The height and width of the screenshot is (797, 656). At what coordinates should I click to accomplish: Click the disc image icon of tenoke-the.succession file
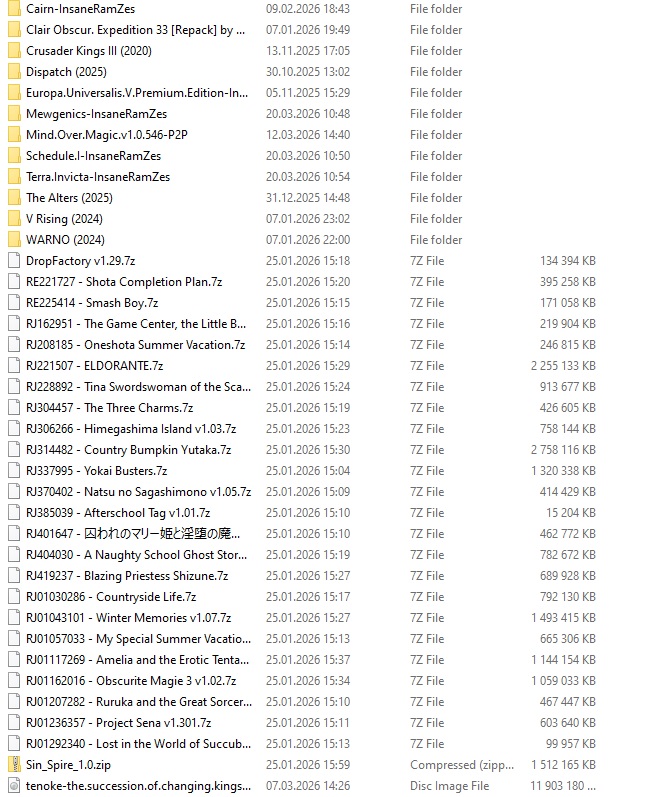tap(14, 786)
